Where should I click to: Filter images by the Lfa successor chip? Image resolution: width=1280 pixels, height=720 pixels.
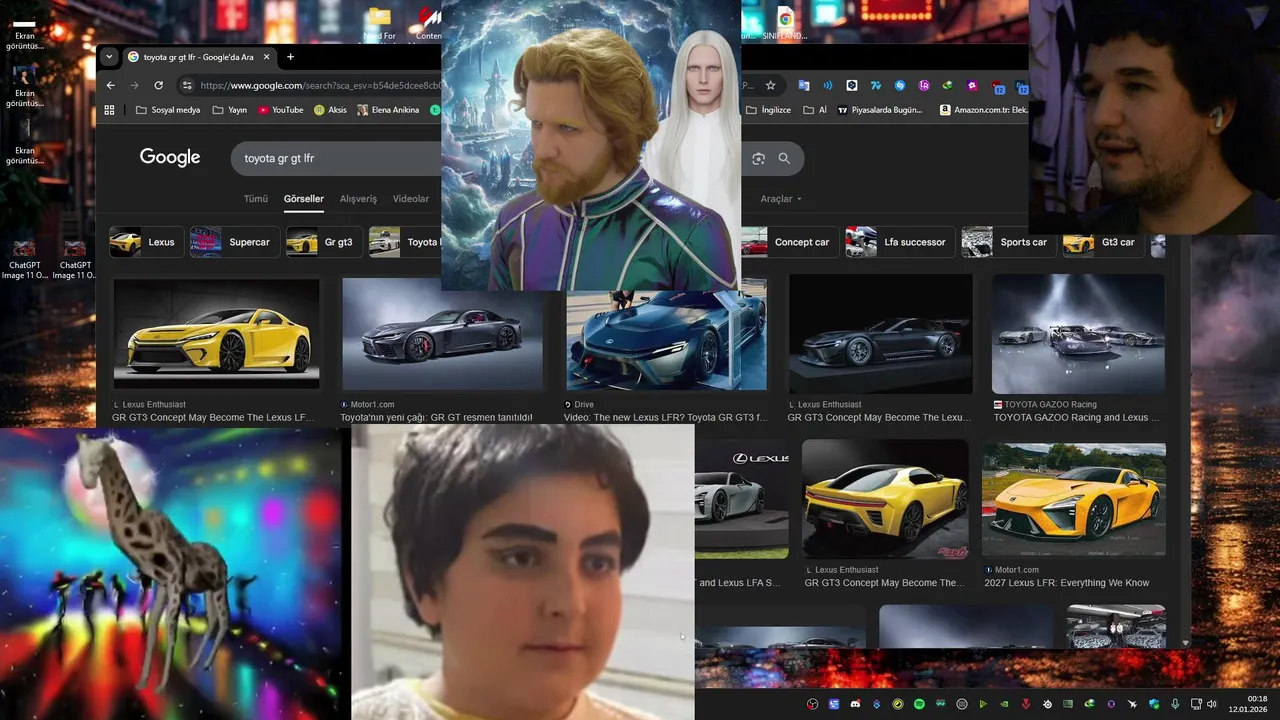[x=899, y=242]
